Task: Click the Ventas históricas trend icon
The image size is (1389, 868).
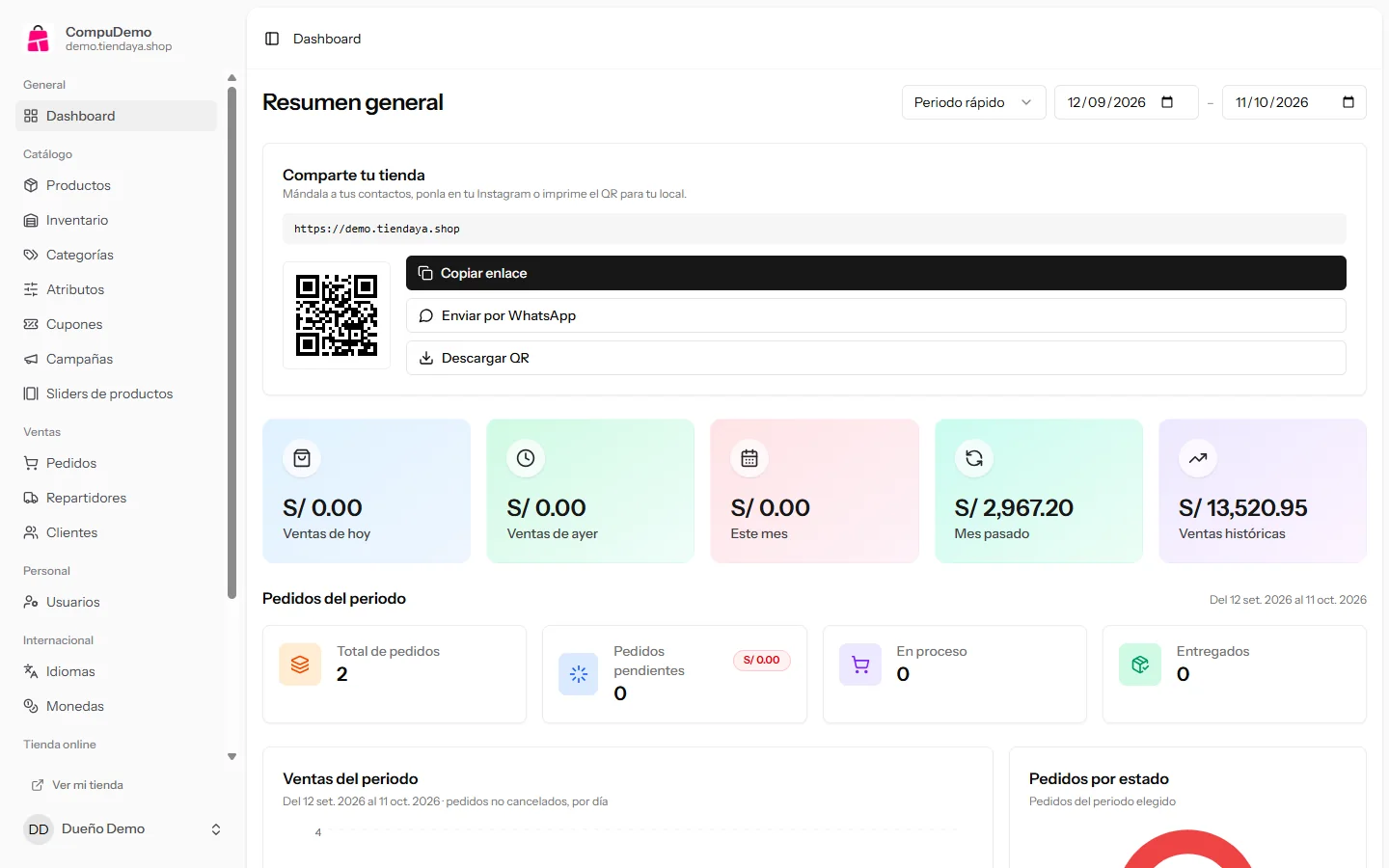Action: tap(1198, 458)
